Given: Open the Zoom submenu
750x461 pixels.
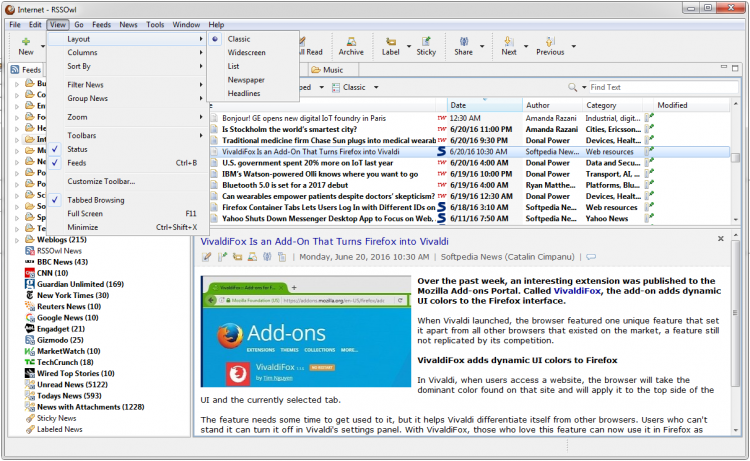Looking at the screenshot, I should coord(128,117).
